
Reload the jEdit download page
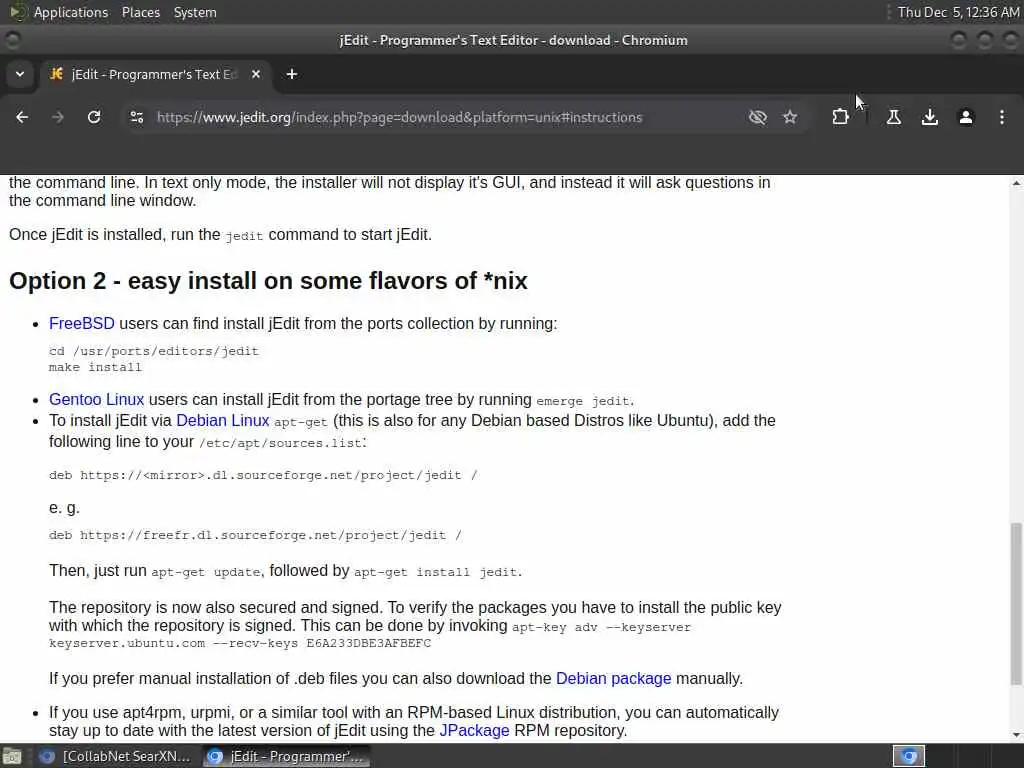(x=94, y=117)
